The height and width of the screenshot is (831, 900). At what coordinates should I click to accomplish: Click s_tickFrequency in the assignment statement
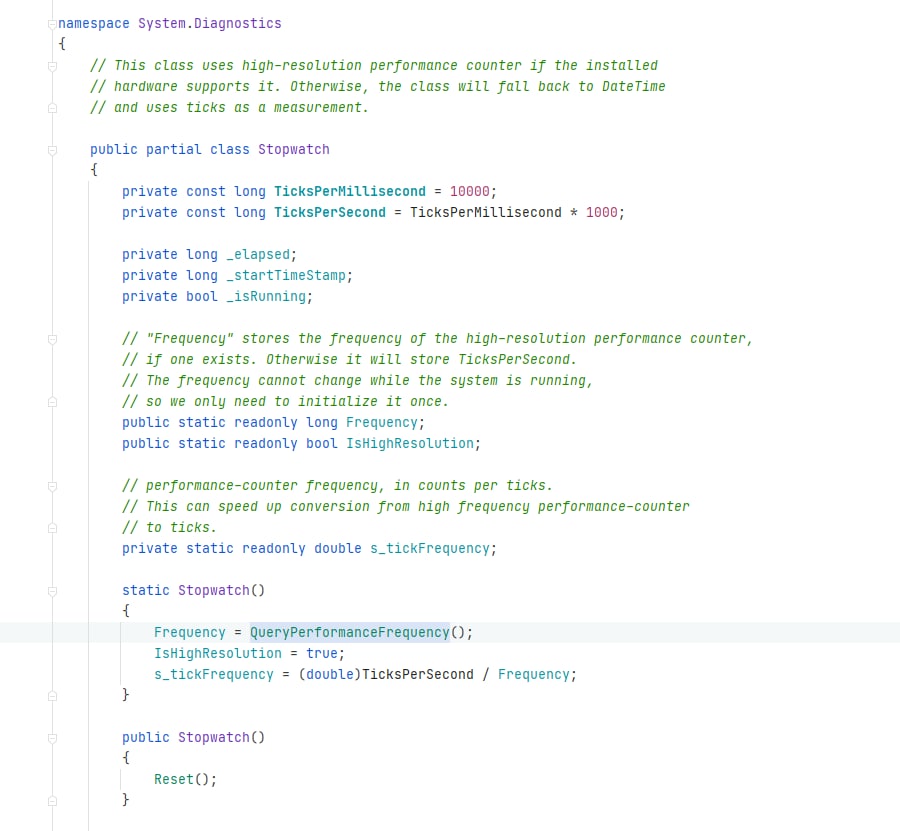click(214, 674)
